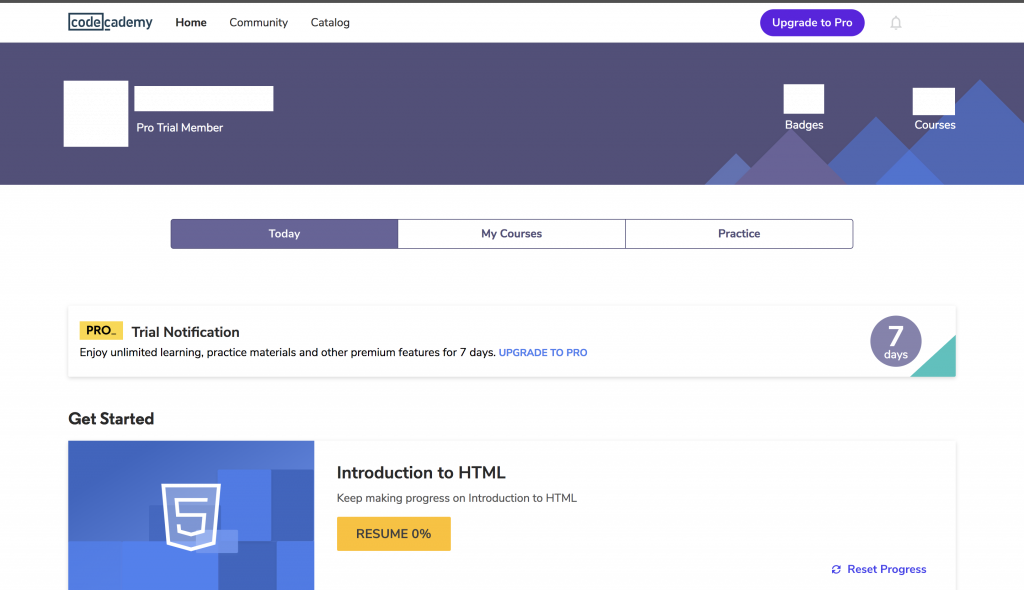The image size is (1024, 590).
Task: Click the Codecademy logo
Action: pyautogui.click(x=110, y=22)
